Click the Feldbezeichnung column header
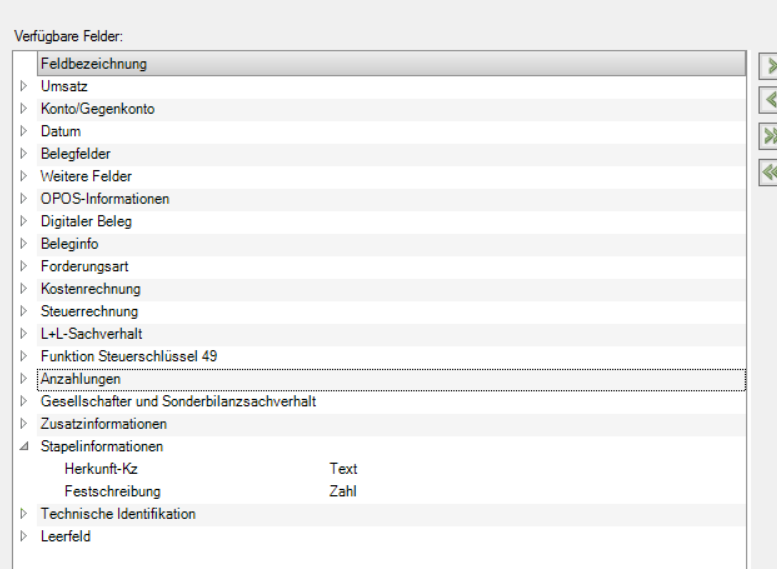The image size is (777, 569). click(x=391, y=63)
